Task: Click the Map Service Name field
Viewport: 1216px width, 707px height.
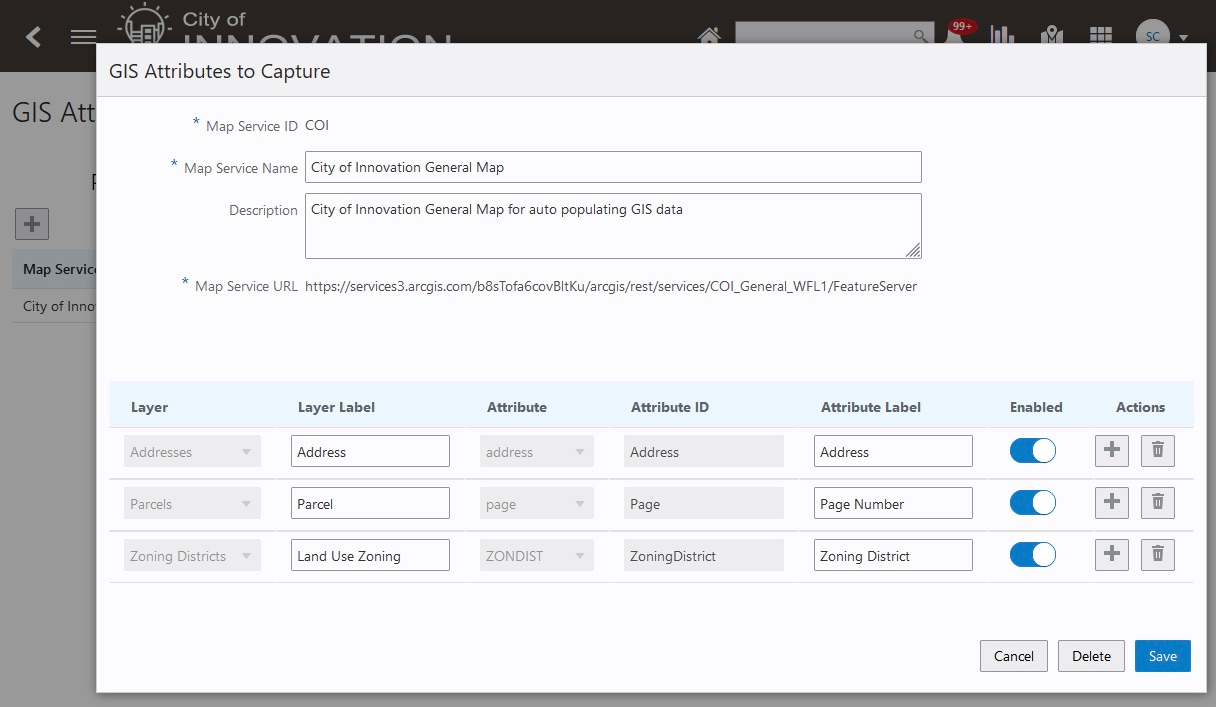Action: (x=612, y=167)
